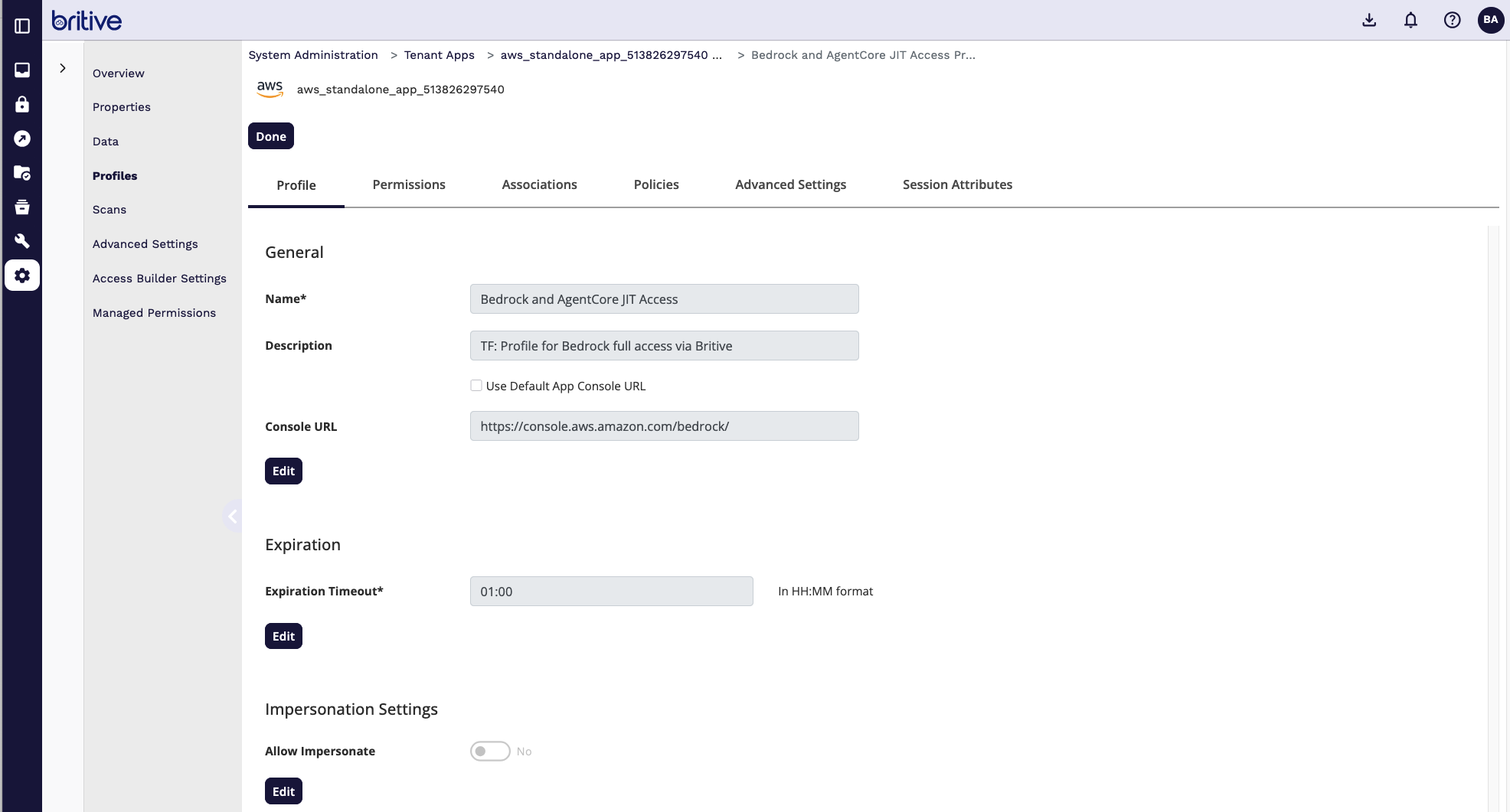Open notifications bell icon
The height and width of the screenshot is (812, 1510).
pyautogui.click(x=1410, y=21)
